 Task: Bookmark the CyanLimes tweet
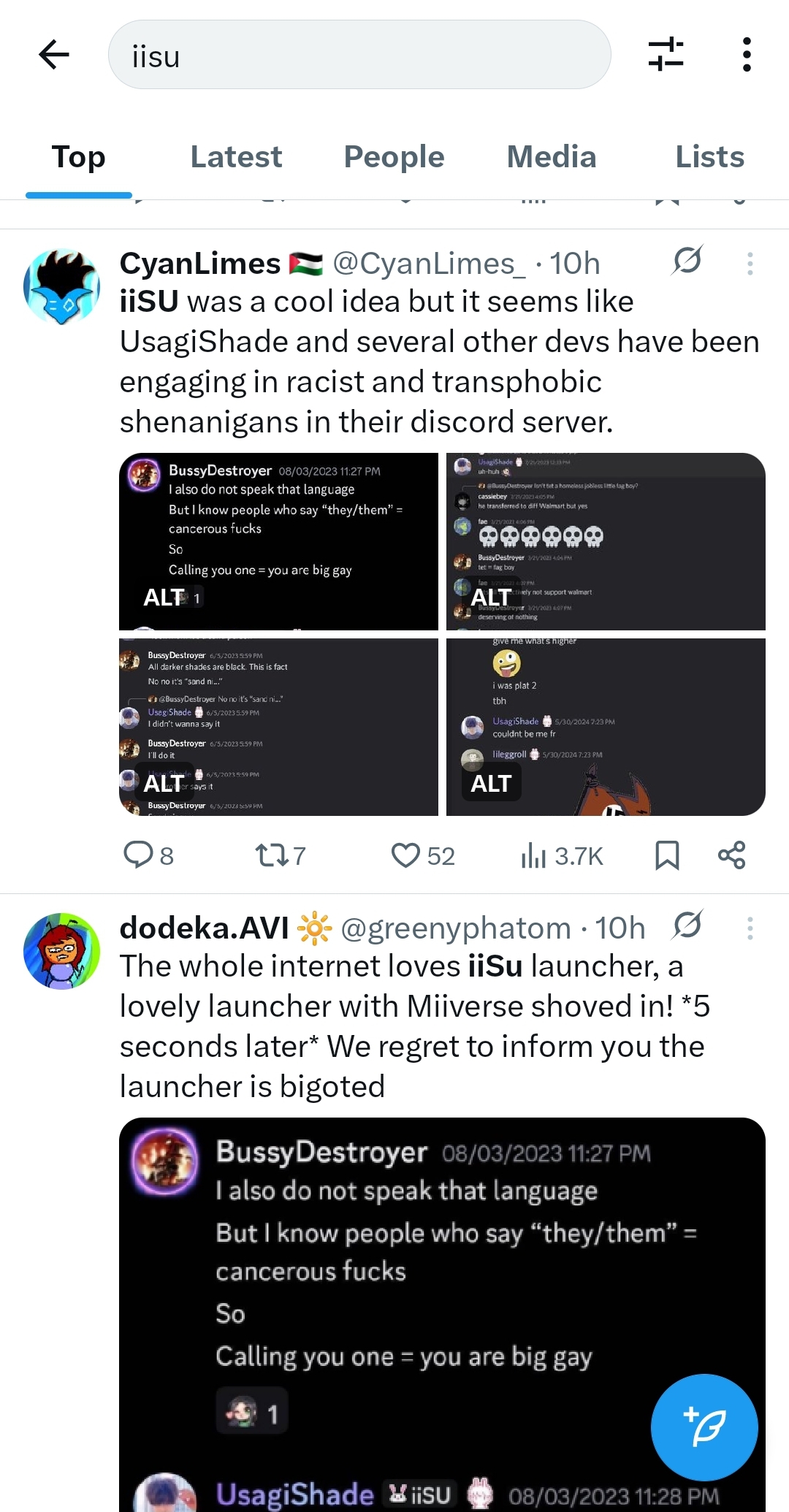[x=667, y=855]
